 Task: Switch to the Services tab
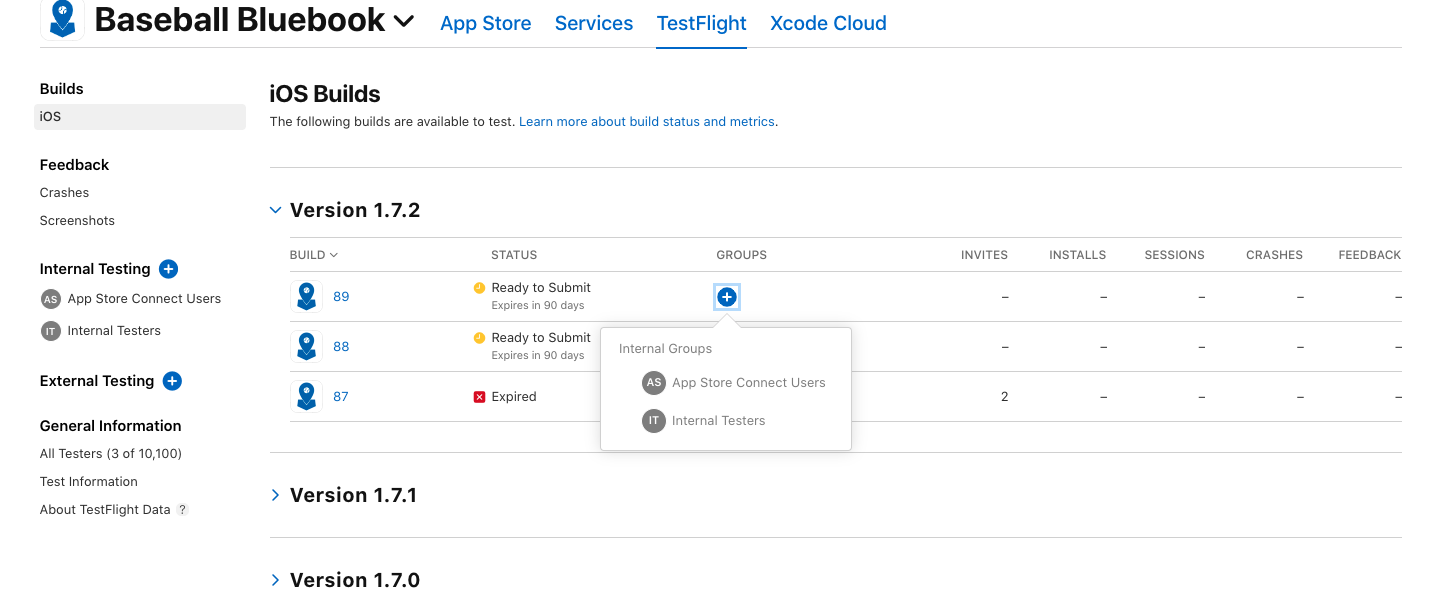(x=594, y=23)
